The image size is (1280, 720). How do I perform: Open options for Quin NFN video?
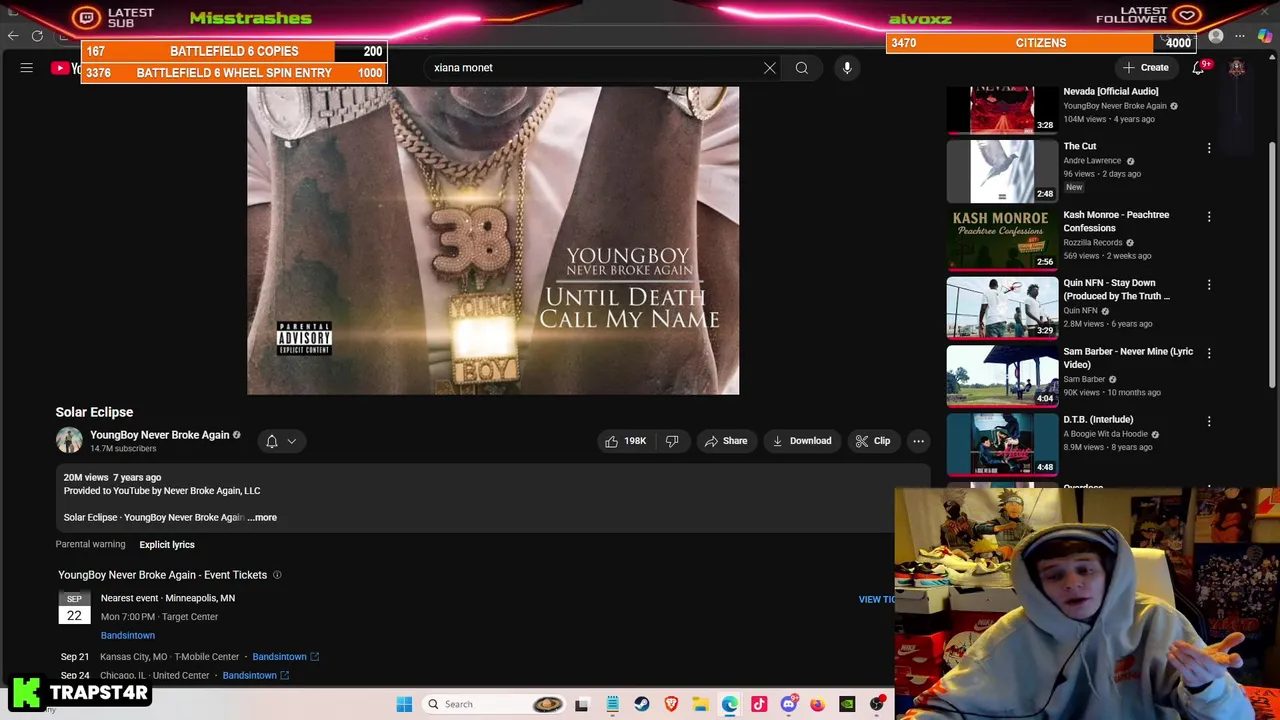1209,285
